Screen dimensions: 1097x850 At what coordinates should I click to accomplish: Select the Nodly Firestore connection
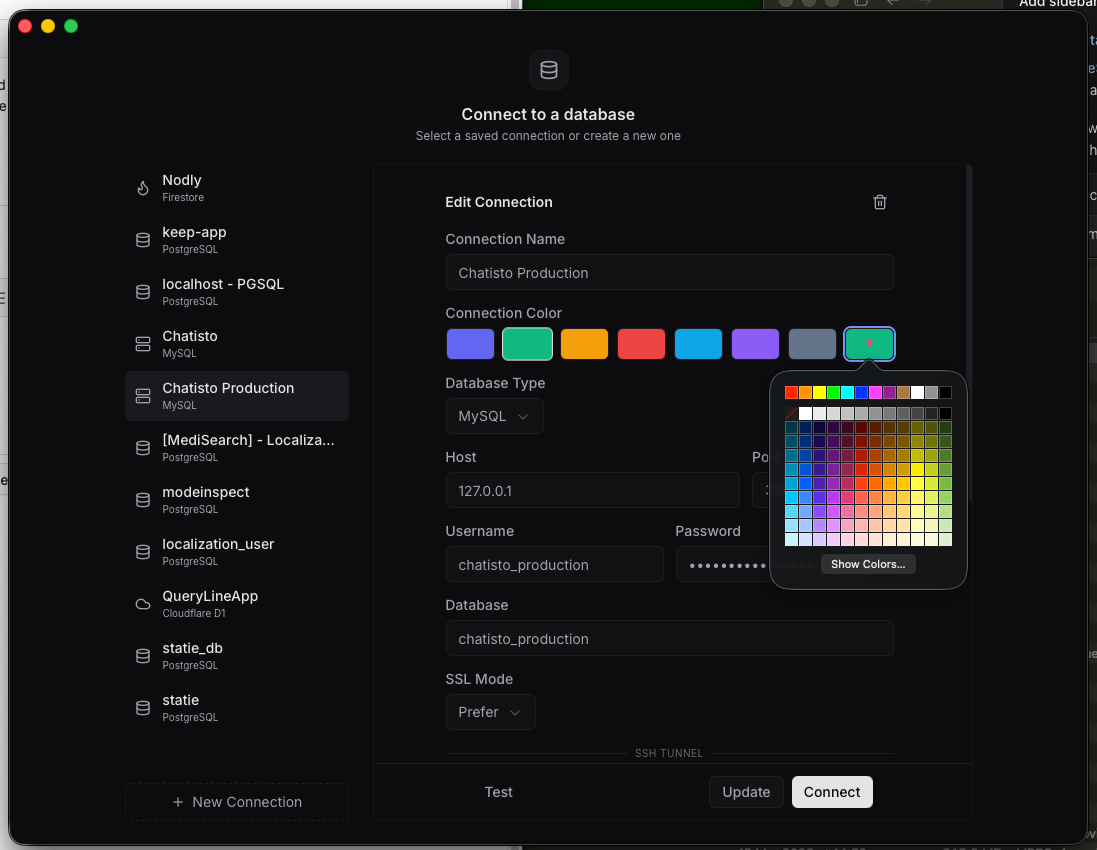[x=236, y=188]
